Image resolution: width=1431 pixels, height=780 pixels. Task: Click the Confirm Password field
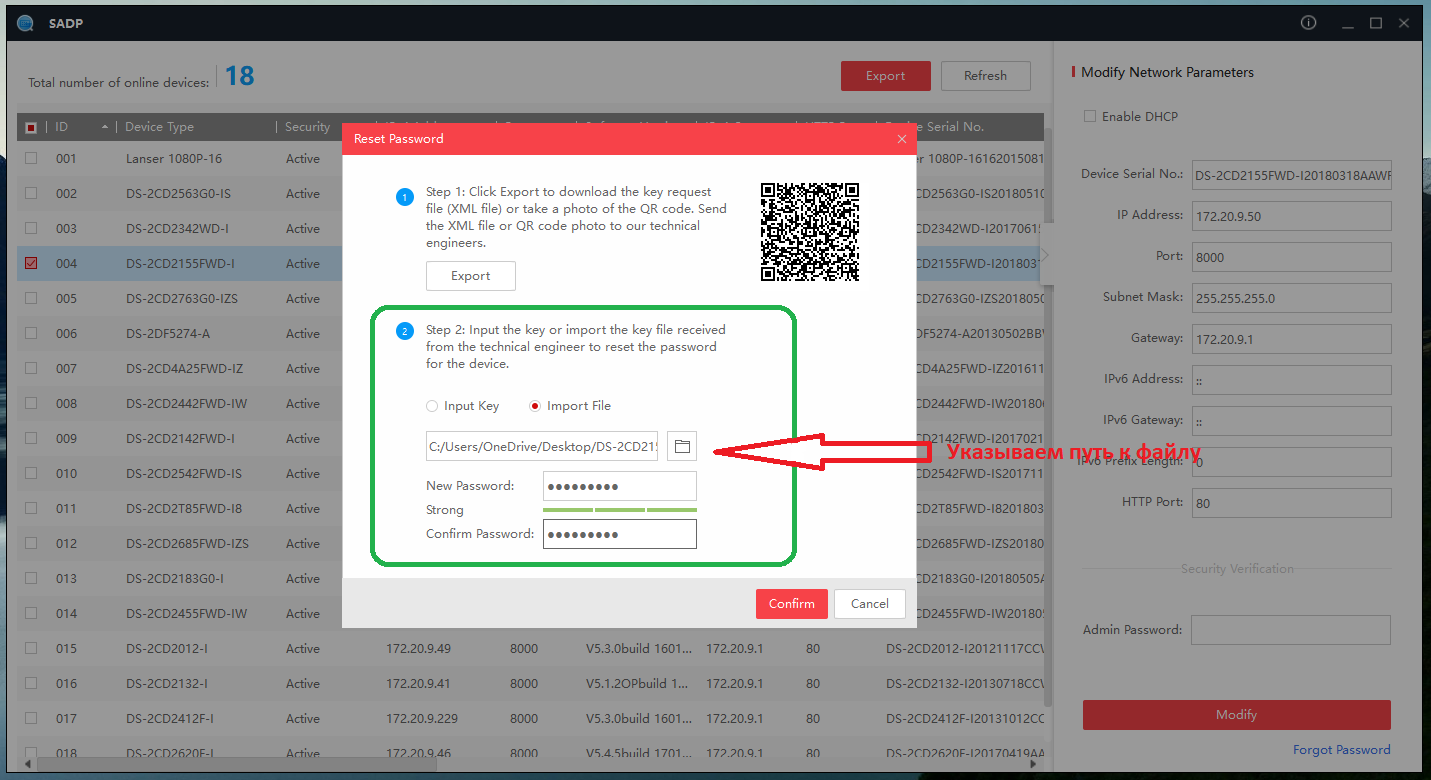tap(620, 534)
